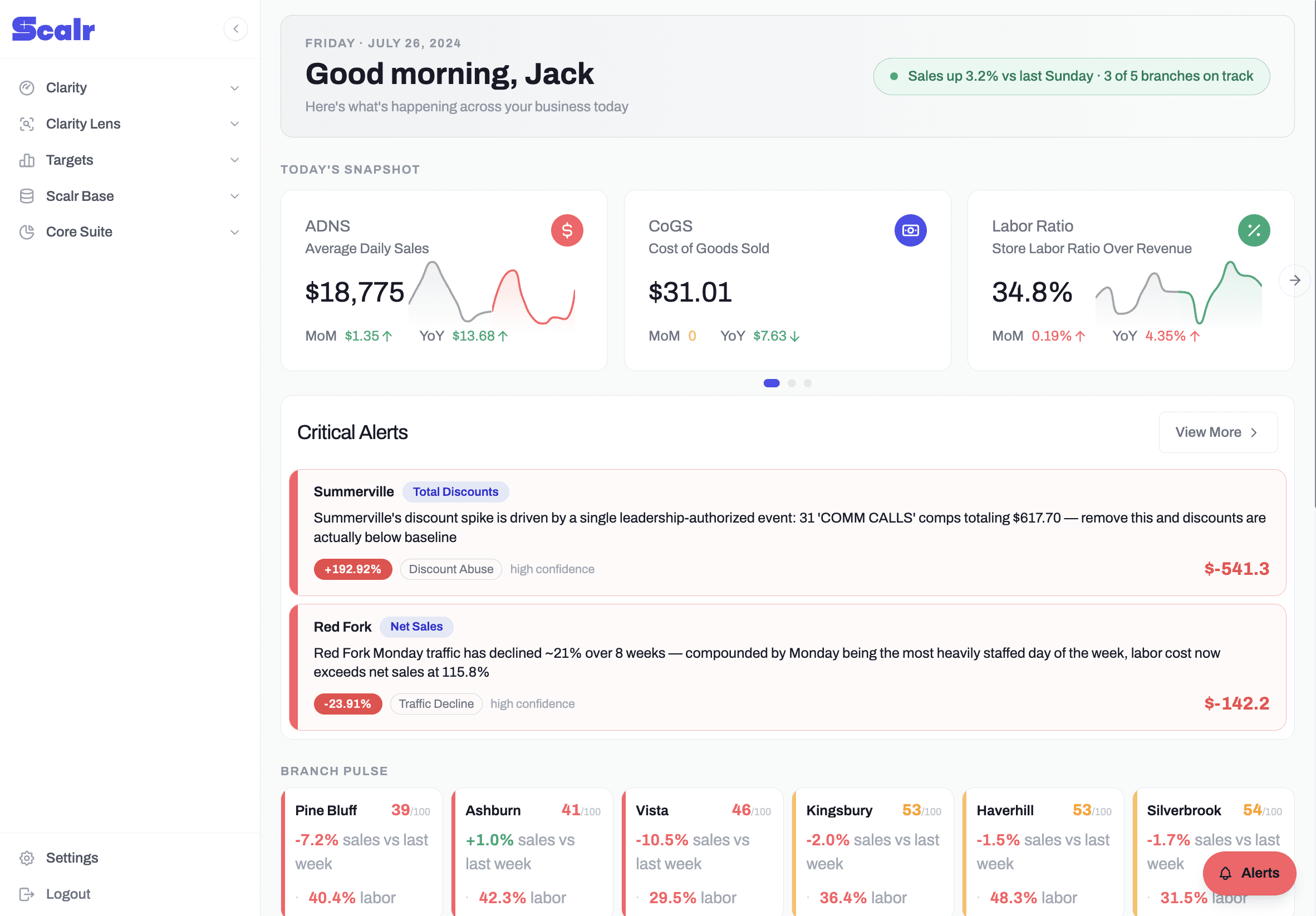Click the dollar icon on the ADNS card

coord(567,230)
